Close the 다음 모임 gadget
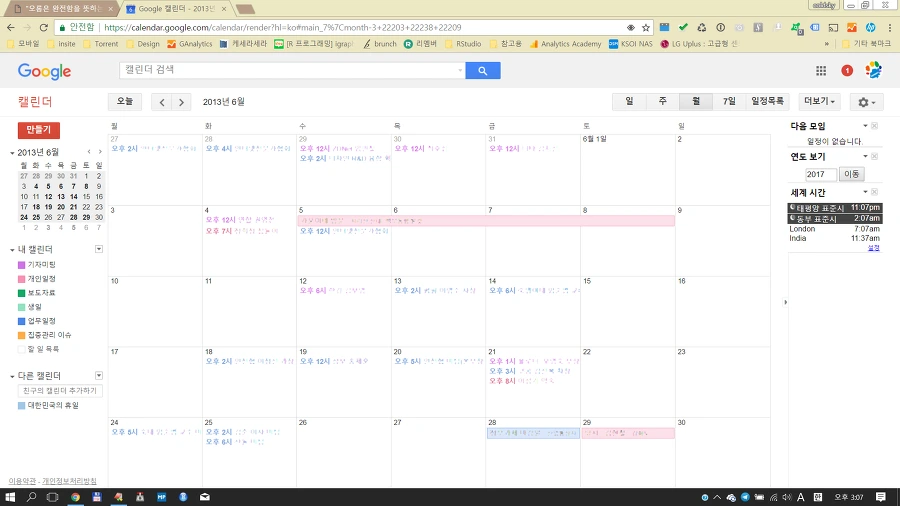Viewport: 900px width, 506px height. (x=874, y=126)
